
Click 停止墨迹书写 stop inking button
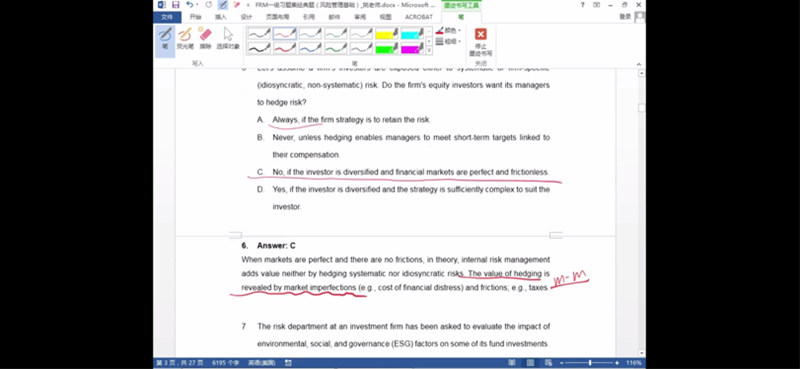click(481, 41)
